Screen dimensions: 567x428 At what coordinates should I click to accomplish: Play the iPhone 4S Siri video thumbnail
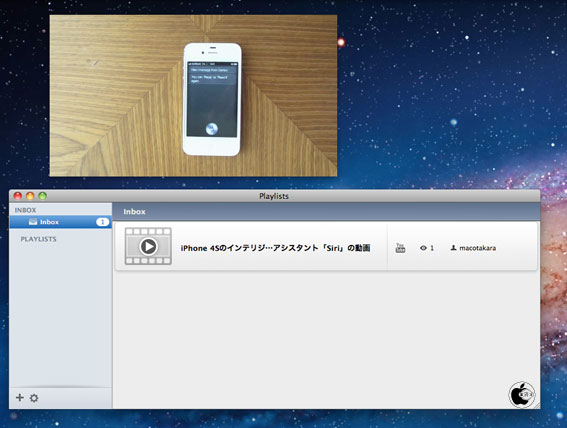coord(148,246)
